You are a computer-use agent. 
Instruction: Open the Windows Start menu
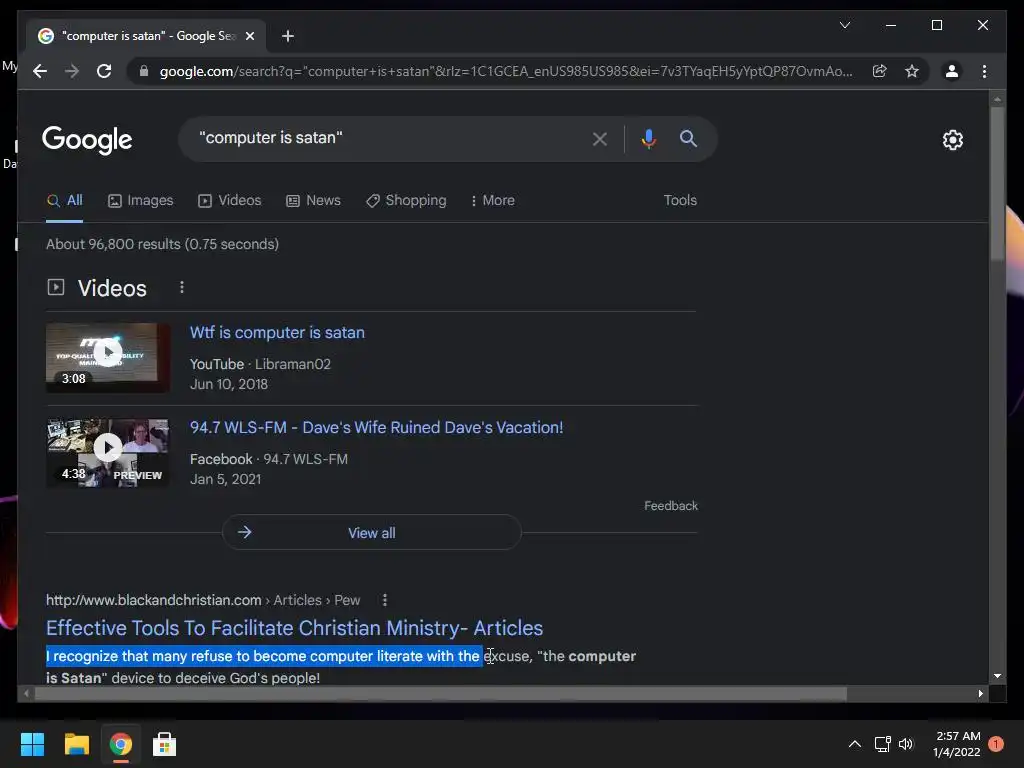point(32,744)
